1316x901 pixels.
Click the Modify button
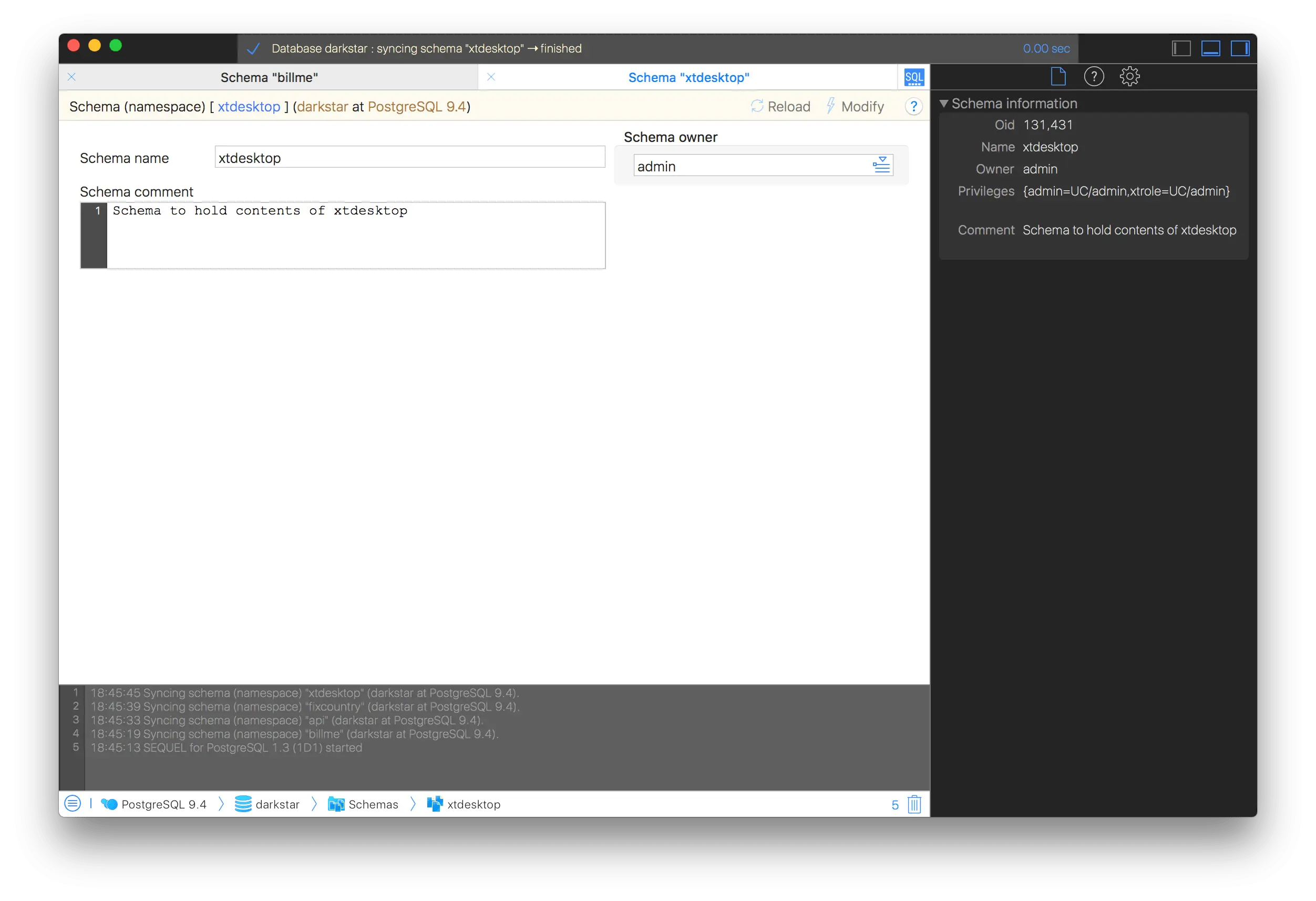[855, 107]
